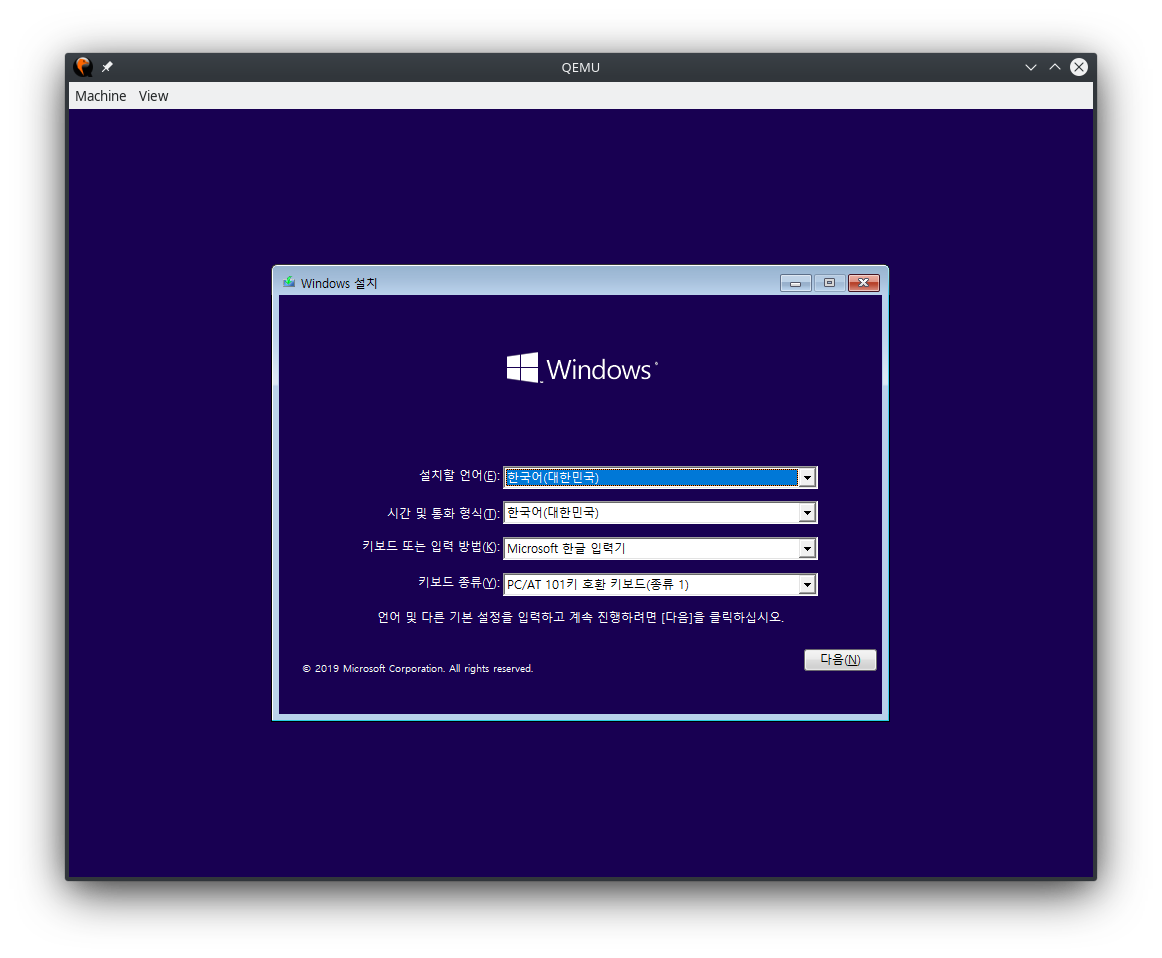Screen dimensions: 1162x958
Task: Click the time and currency 한국어(대한민국) combo box
Action: pyautogui.click(x=660, y=513)
